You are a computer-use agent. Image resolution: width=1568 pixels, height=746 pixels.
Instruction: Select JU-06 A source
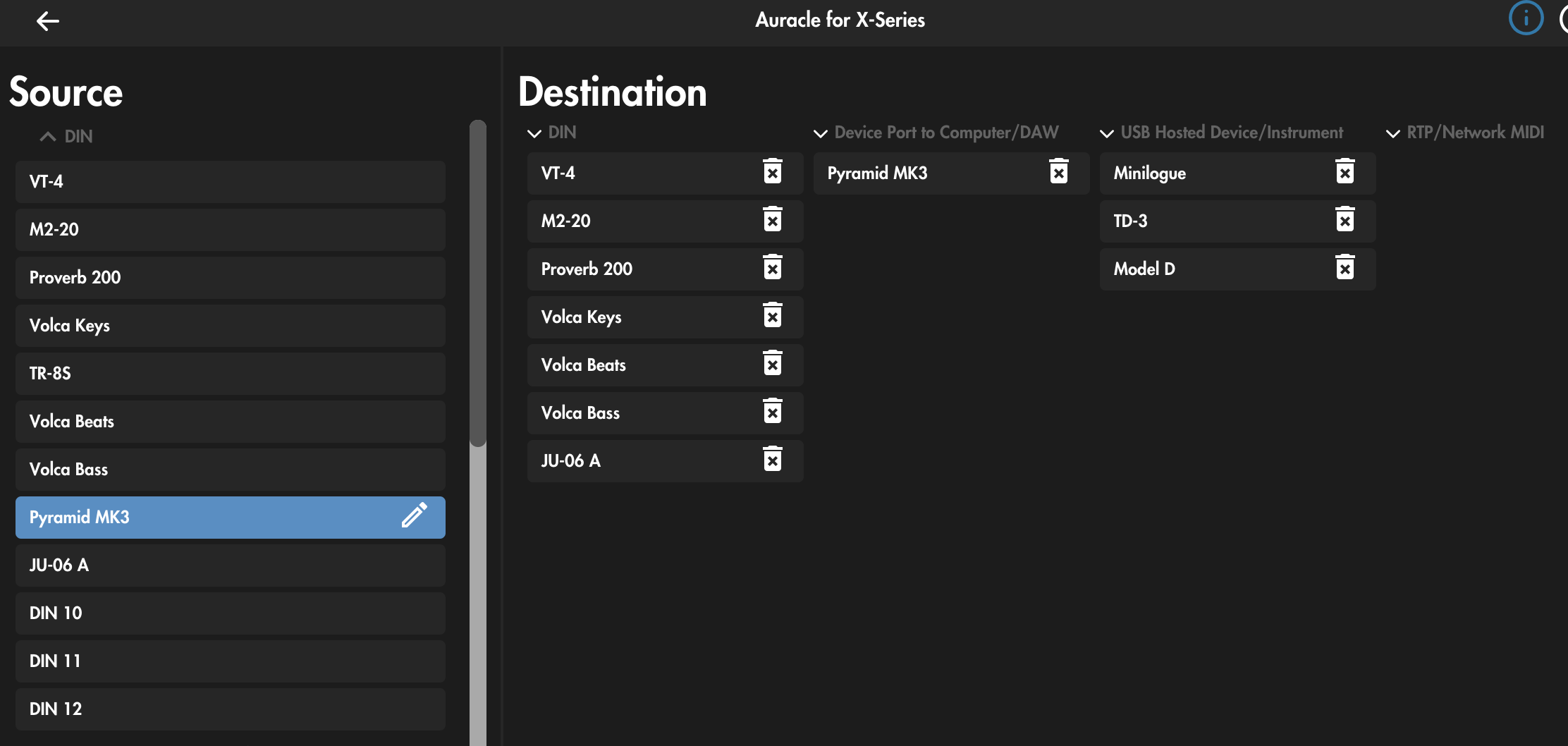[x=231, y=565]
